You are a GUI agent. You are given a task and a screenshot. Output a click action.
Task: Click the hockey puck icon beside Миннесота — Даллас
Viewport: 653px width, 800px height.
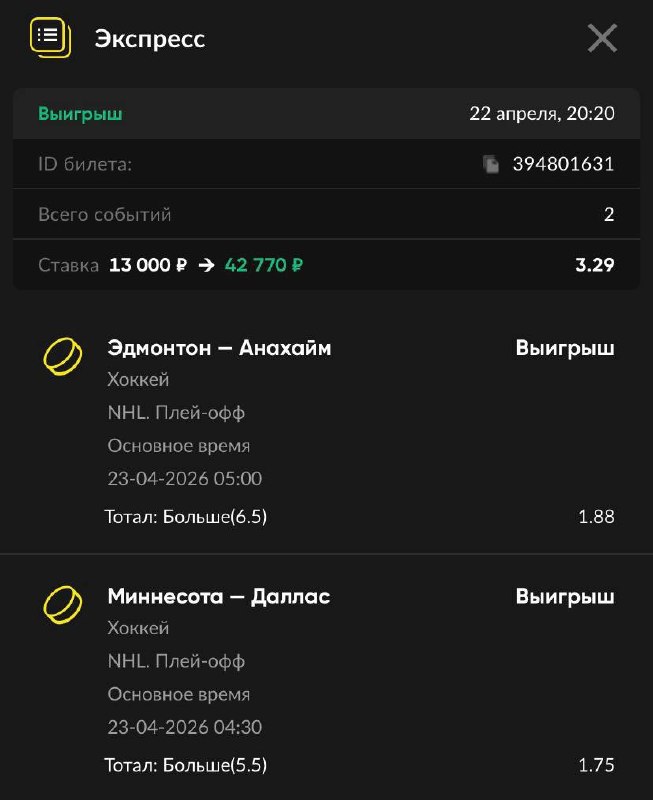click(x=62, y=605)
